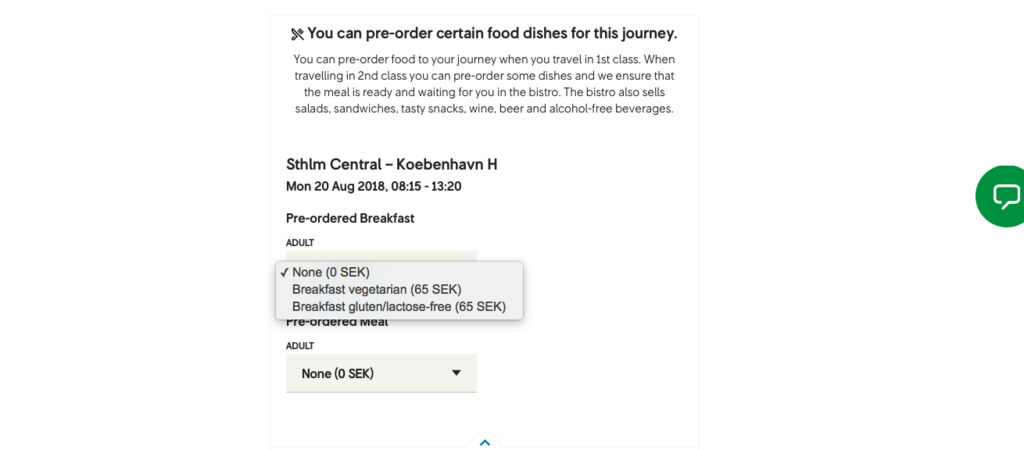Click the 08:15 - 13:20 journey time

426,186
